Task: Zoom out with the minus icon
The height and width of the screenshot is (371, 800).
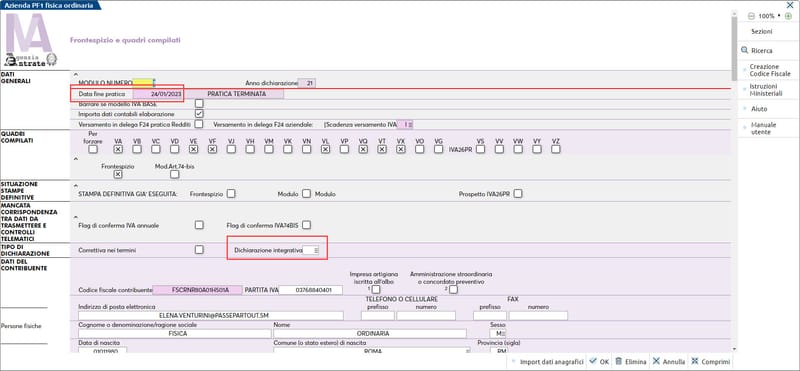Action: [x=751, y=16]
